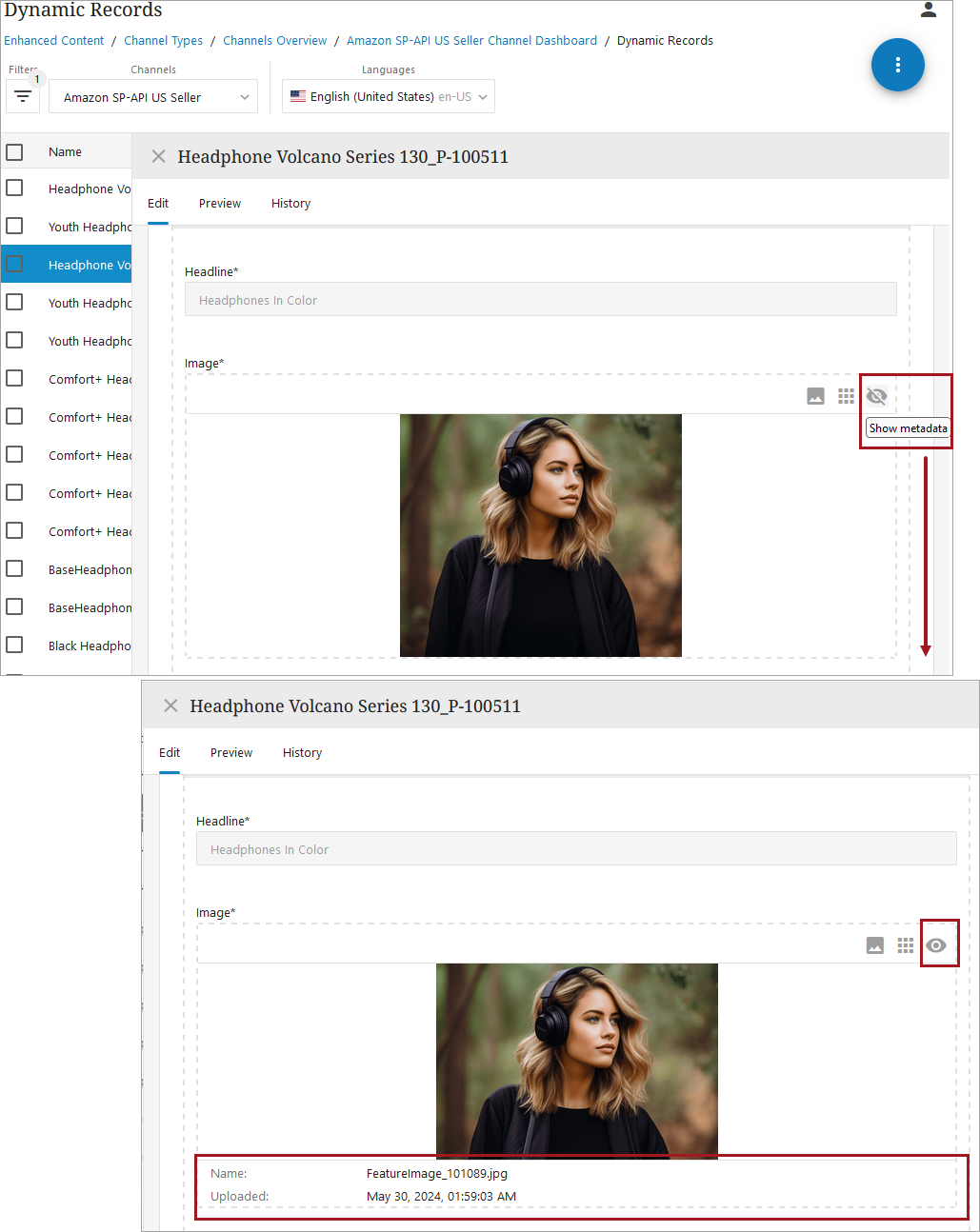Hide metadata using eye icon in lower panel
This screenshot has width=980, height=1232.
coord(936,945)
